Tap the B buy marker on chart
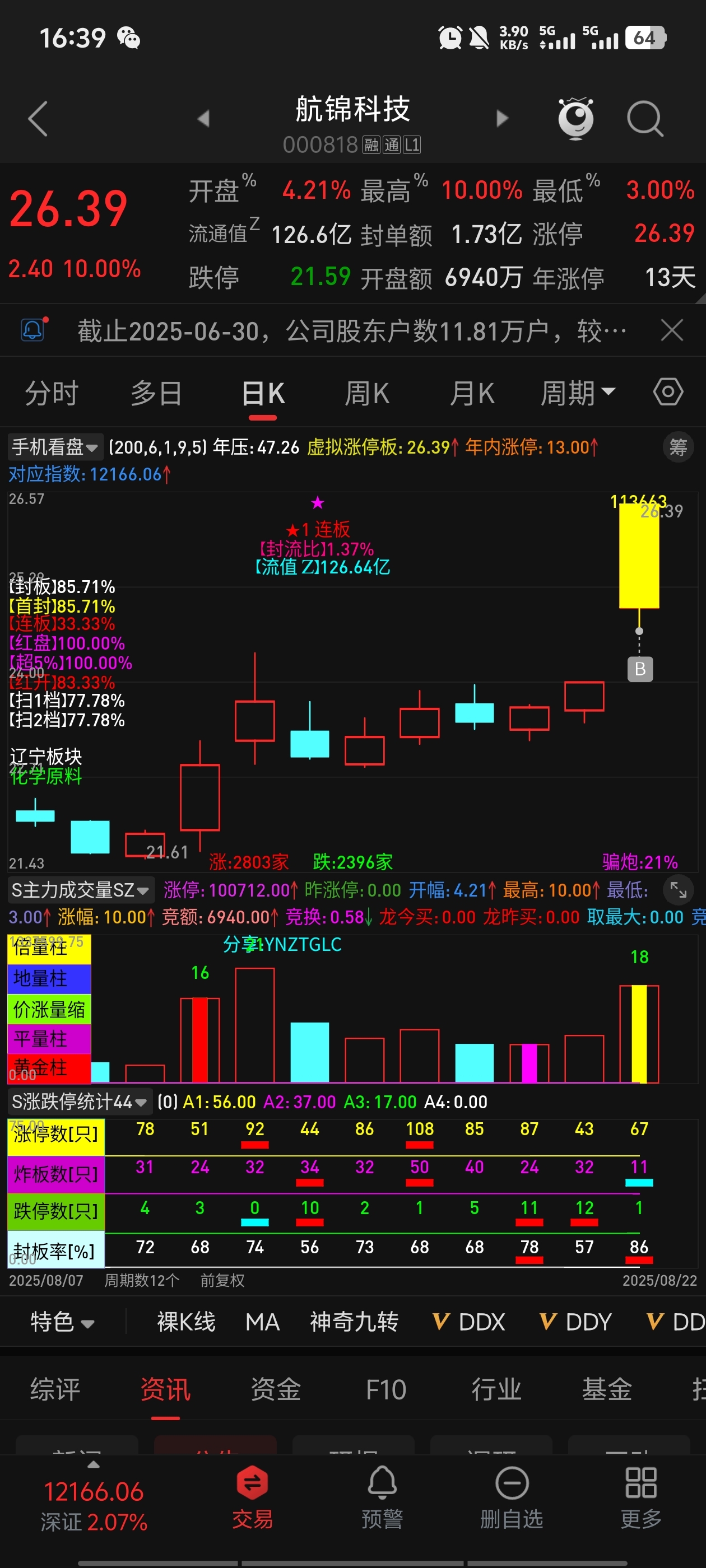 (640, 669)
